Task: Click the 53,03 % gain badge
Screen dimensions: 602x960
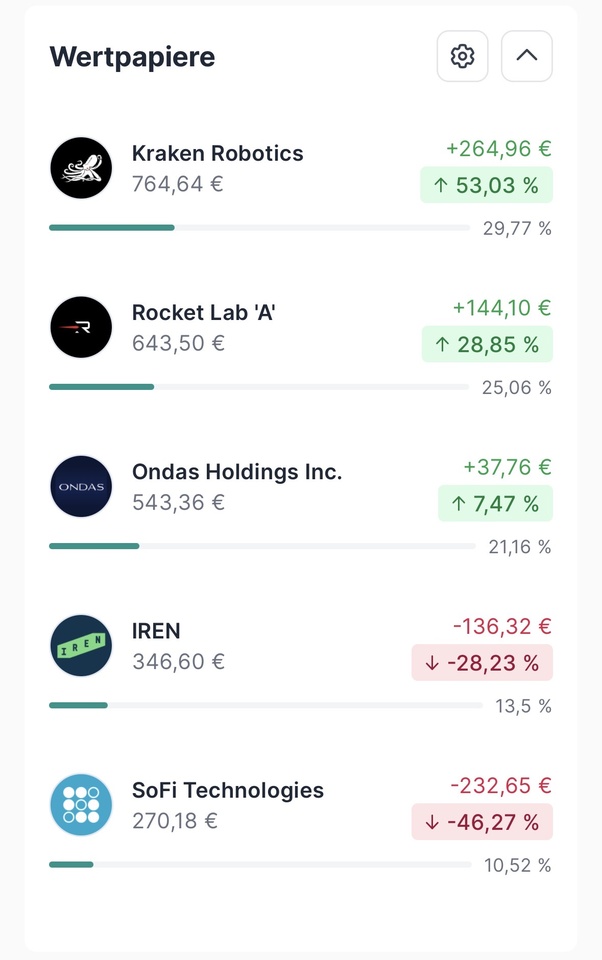Action: [486, 185]
